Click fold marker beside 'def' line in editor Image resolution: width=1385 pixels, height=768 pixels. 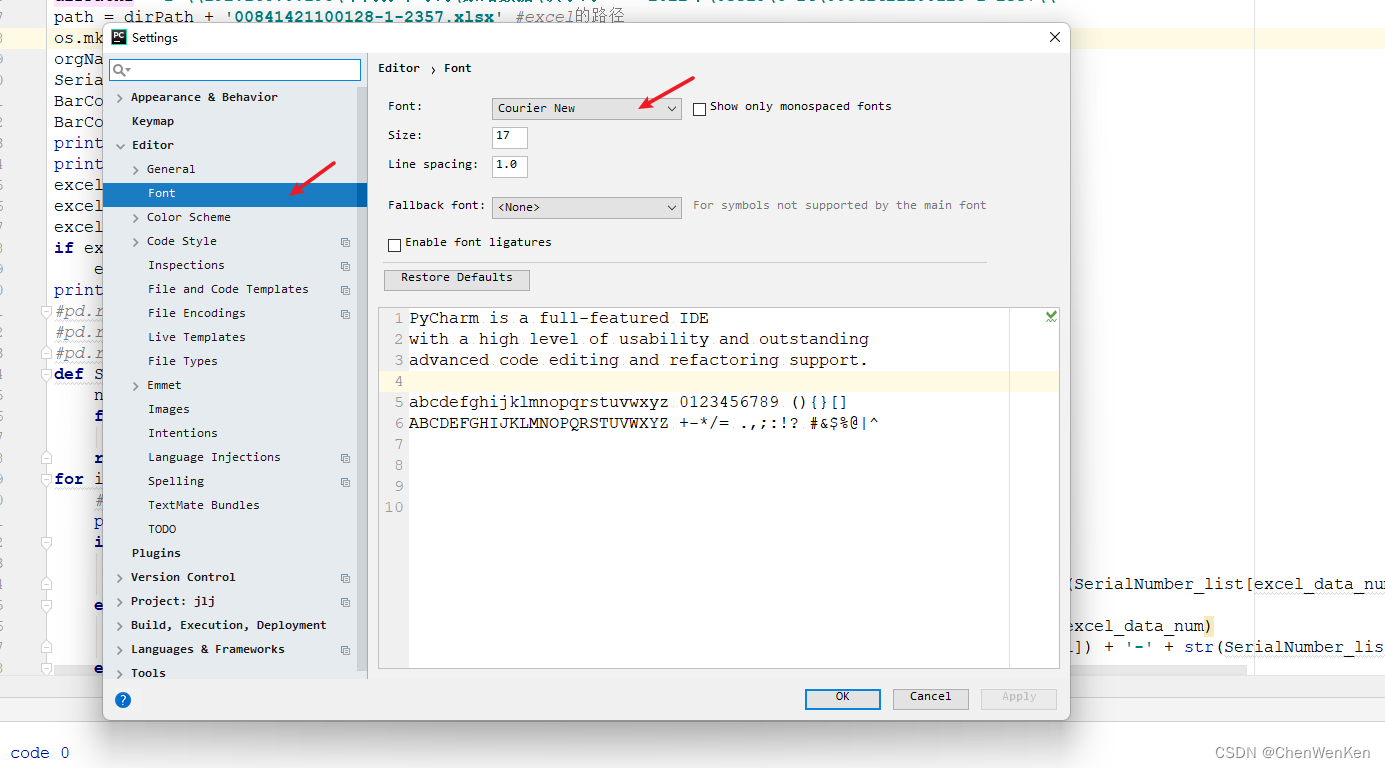(x=46, y=374)
